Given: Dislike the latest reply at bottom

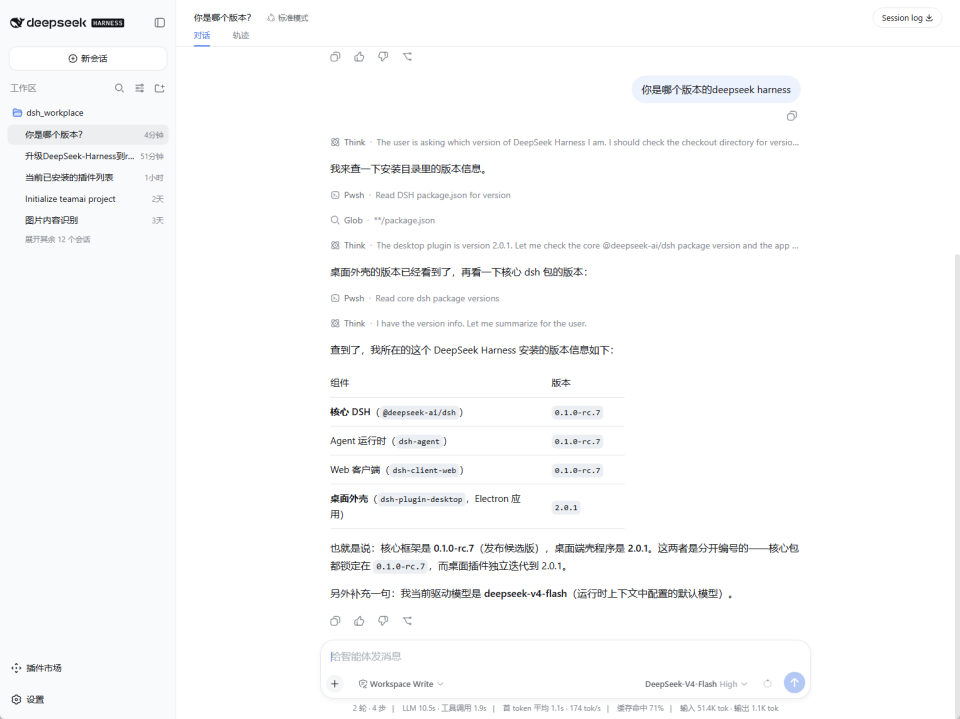Looking at the screenshot, I should point(383,621).
